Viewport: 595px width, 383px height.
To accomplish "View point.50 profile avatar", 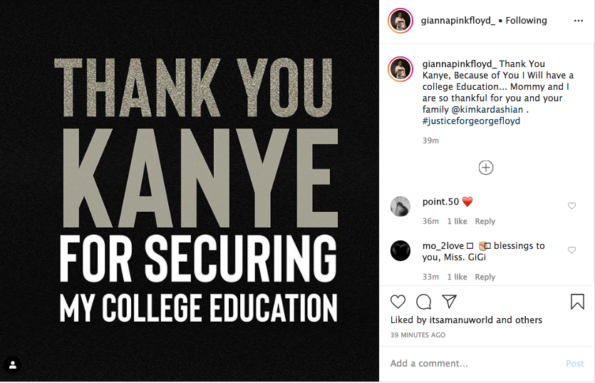I will (x=400, y=206).
